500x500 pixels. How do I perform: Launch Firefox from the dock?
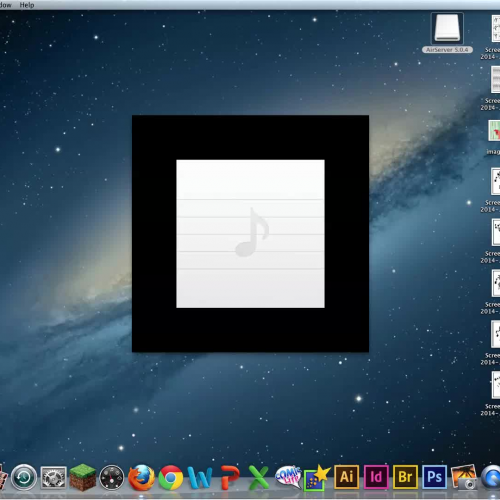(x=141, y=478)
